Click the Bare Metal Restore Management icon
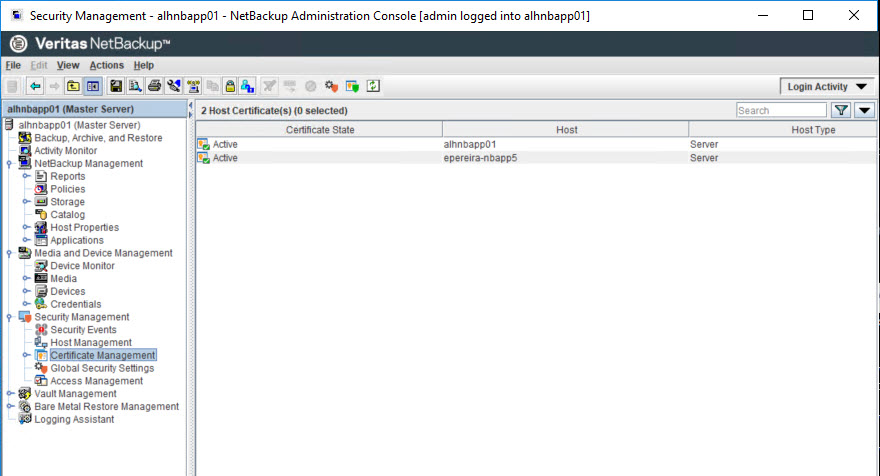This screenshot has width=880, height=476. coord(25,406)
